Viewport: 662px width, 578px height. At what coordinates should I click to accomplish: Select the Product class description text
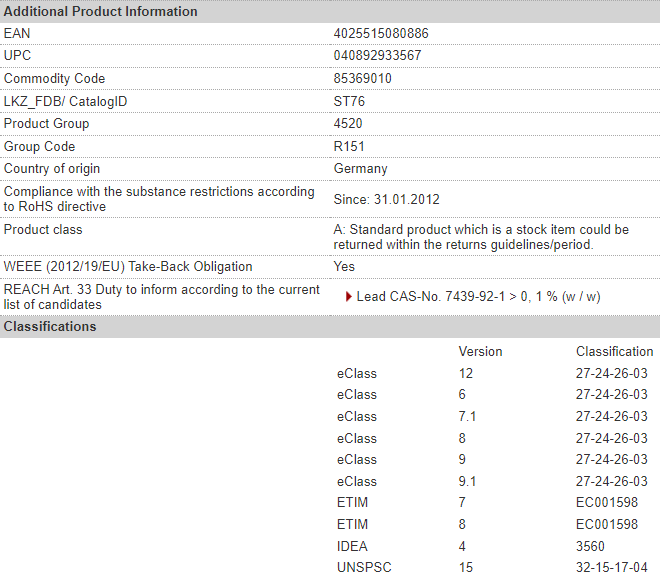481,237
